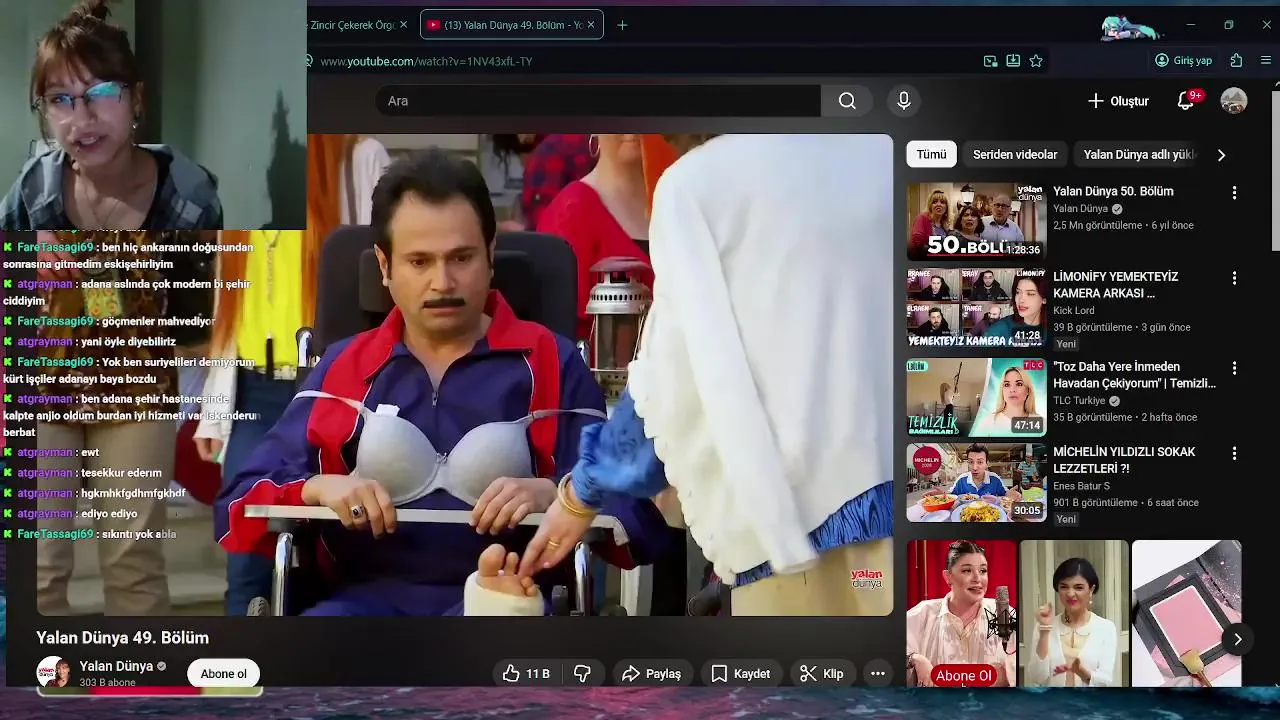Click the YouTube search magnifier button

point(847,101)
